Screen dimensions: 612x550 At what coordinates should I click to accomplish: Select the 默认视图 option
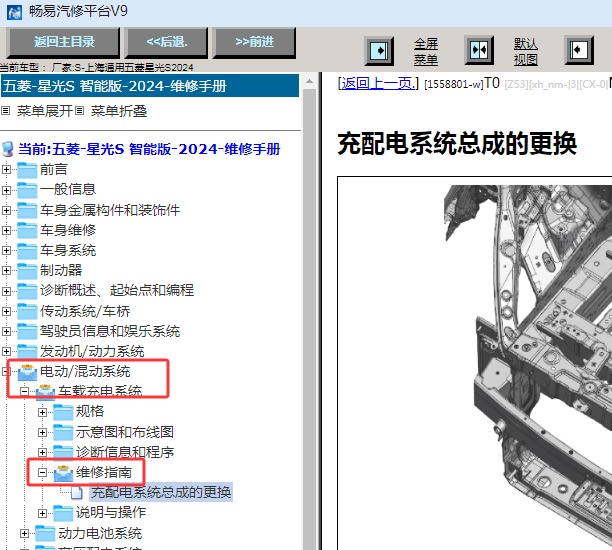(526, 52)
